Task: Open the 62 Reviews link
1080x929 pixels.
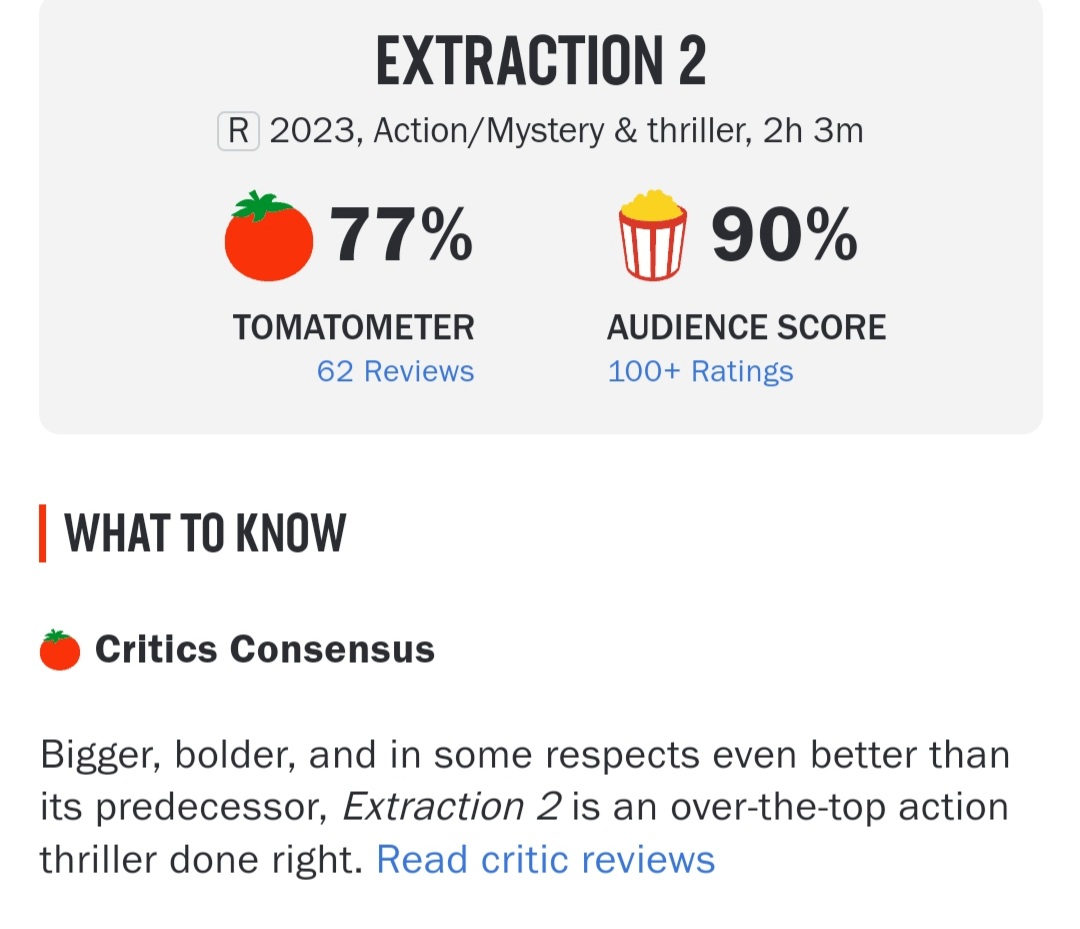Action: point(395,372)
